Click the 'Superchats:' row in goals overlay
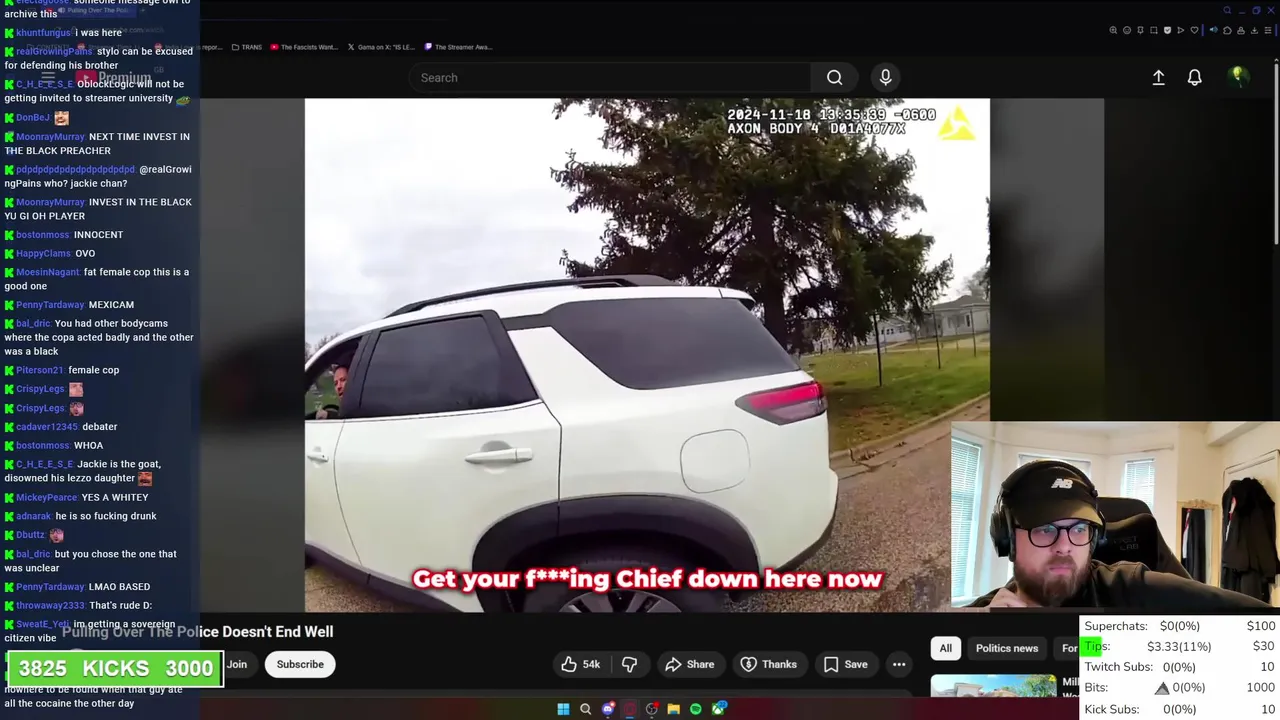This screenshot has width=1280, height=720. [x=1179, y=626]
